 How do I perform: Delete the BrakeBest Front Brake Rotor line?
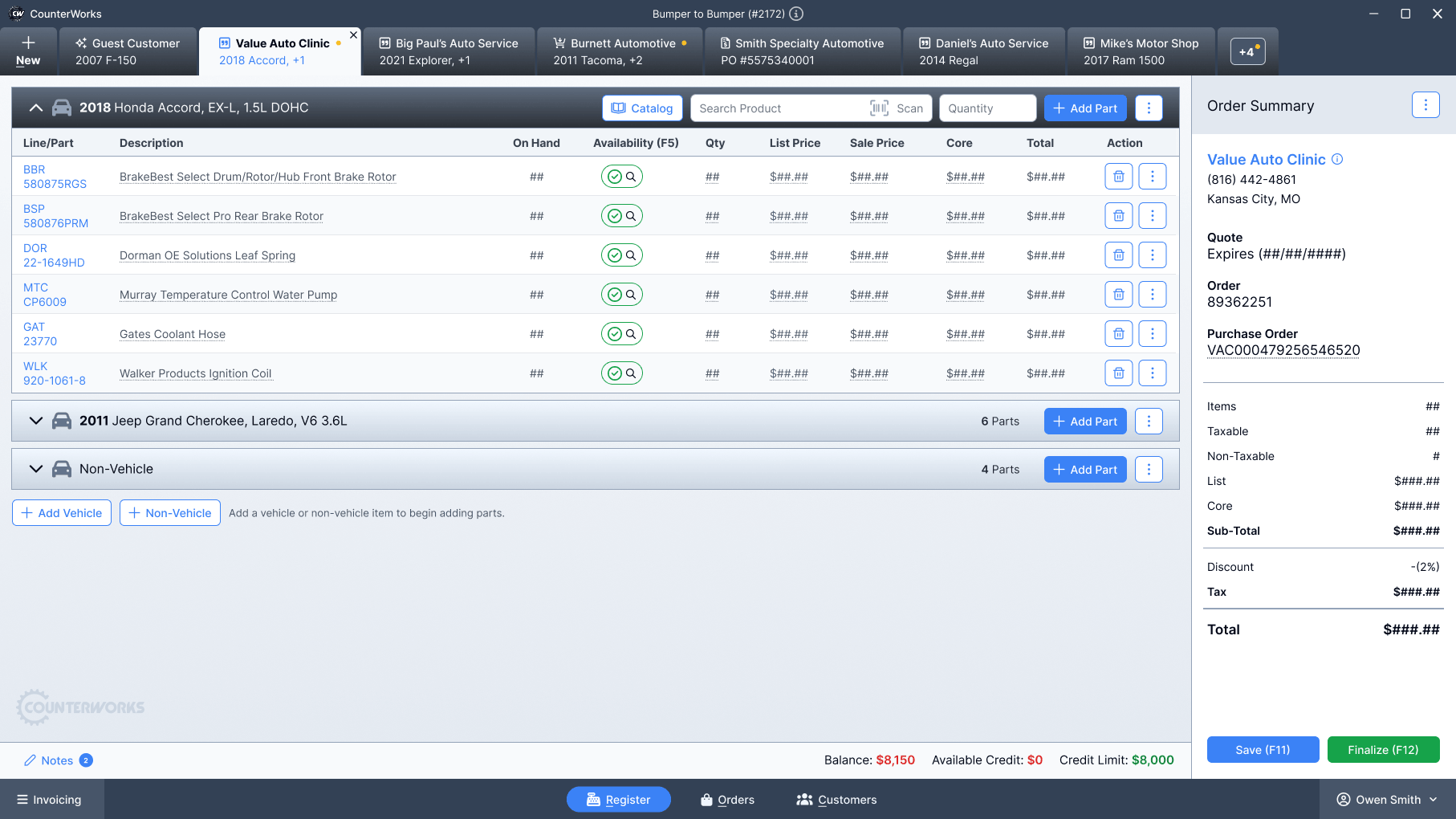(x=1118, y=177)
